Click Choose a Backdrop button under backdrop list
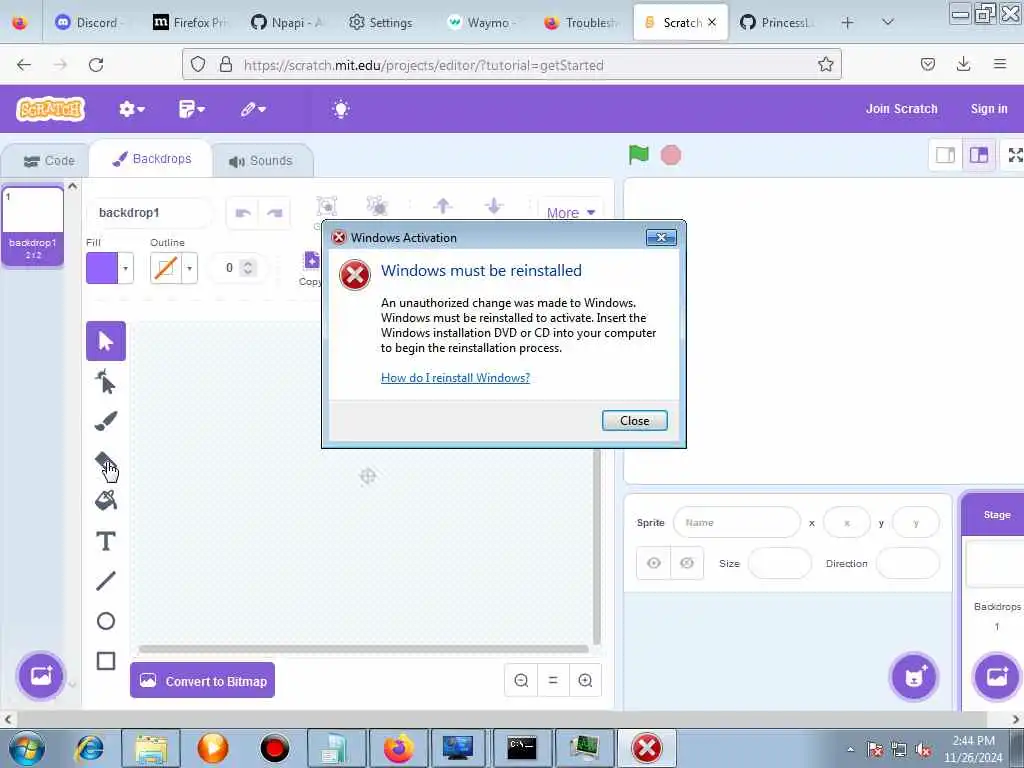This screenshot has height=768, width=1024. click(40, 676)
